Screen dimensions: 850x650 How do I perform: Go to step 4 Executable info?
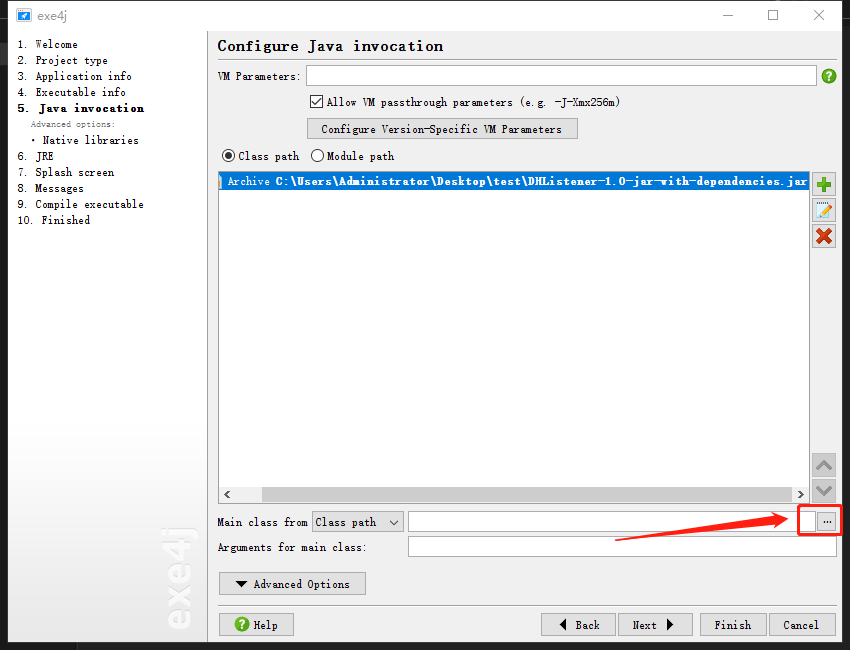pos(71,92)
